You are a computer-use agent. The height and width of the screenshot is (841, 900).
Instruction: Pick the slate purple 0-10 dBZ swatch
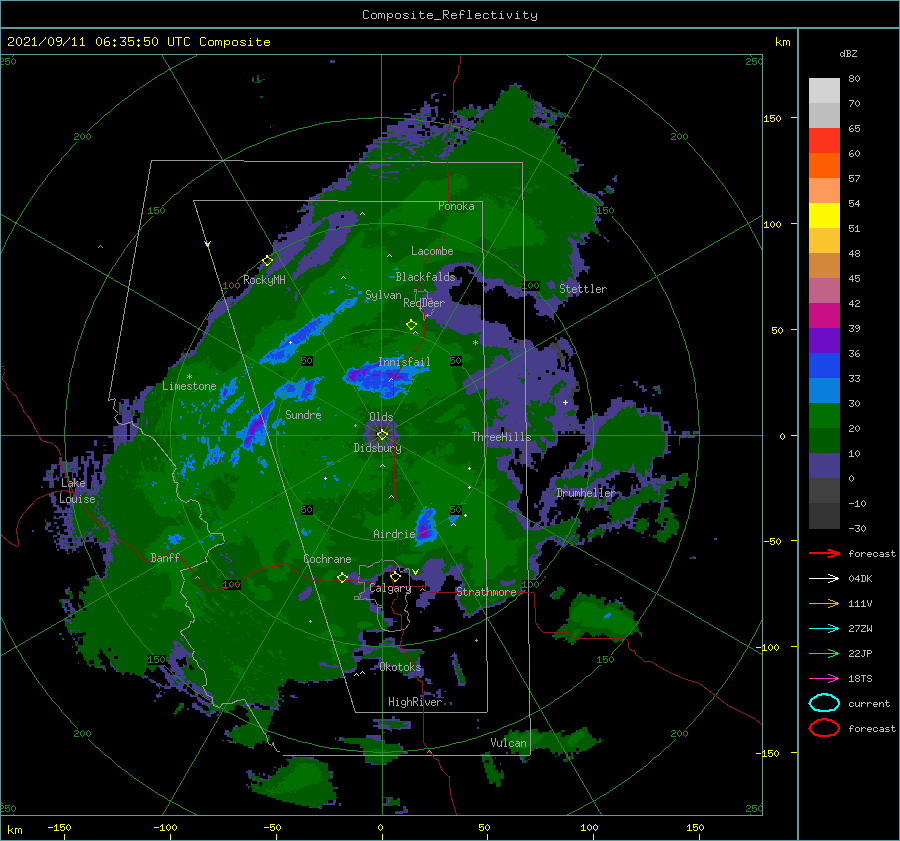[824, 466]
